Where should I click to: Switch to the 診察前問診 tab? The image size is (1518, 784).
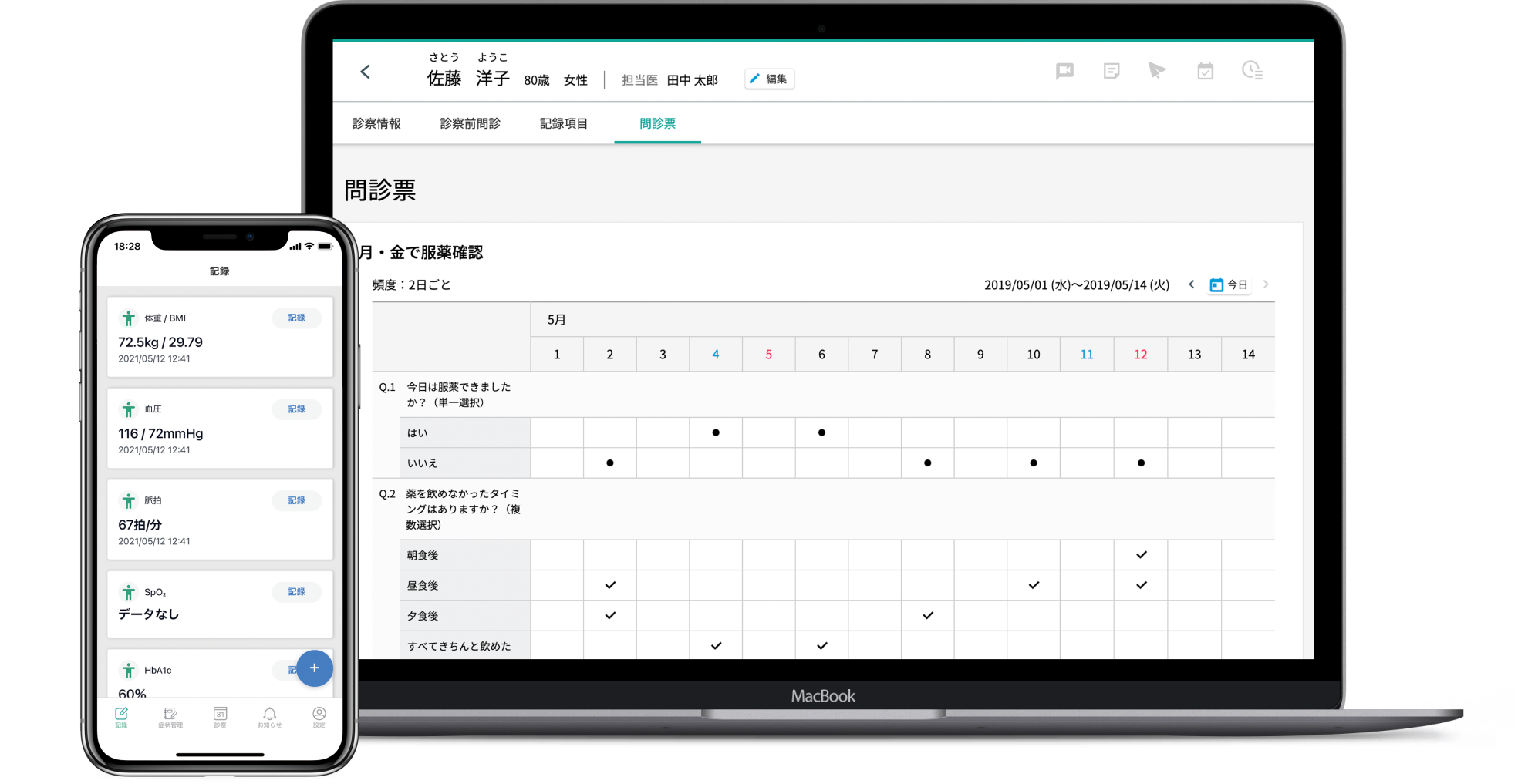[470, 123]
